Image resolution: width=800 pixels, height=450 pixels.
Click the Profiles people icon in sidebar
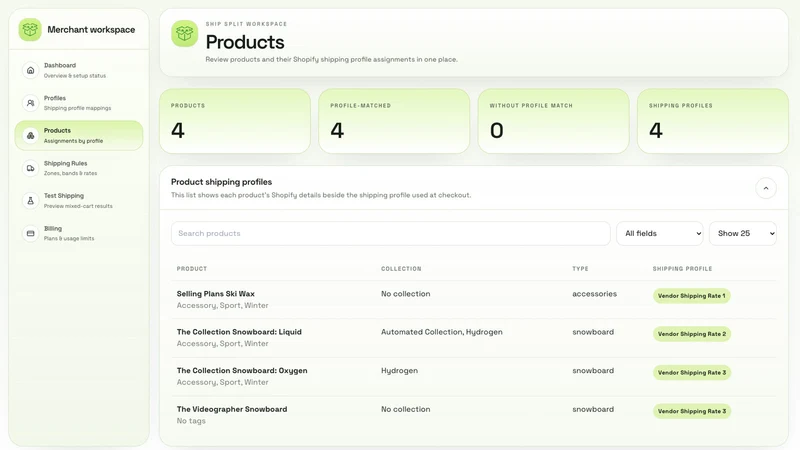tap(31, 103)
